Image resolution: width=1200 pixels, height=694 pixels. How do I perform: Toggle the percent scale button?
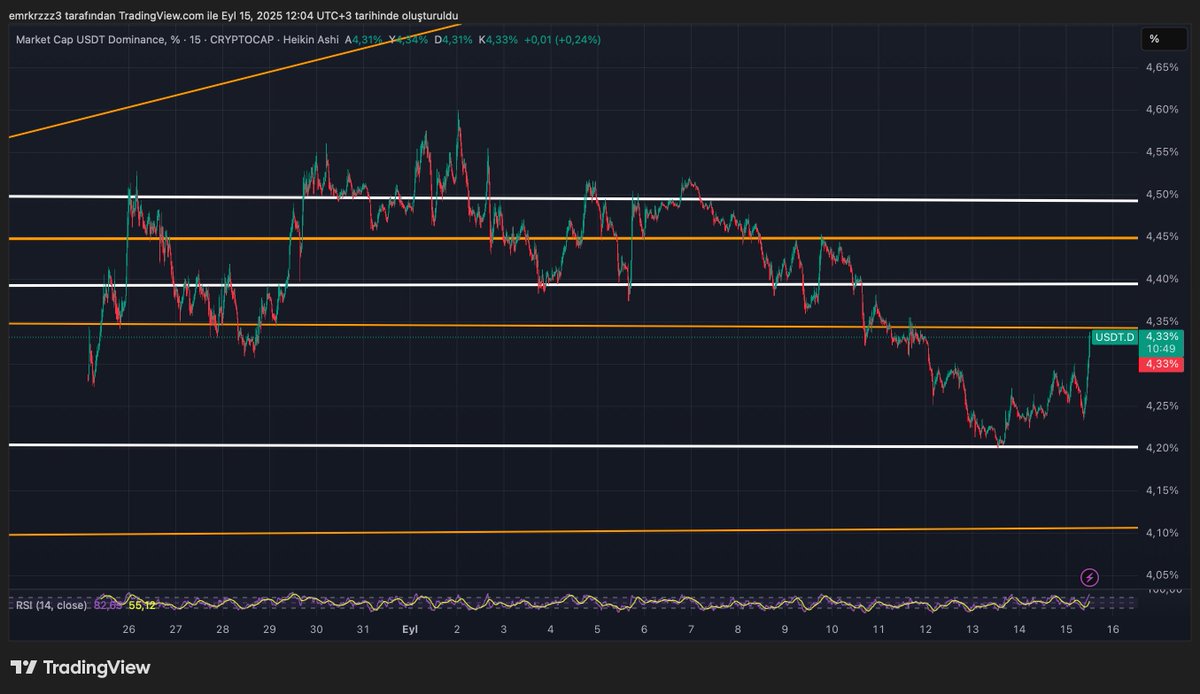(x=1164, y=39)
